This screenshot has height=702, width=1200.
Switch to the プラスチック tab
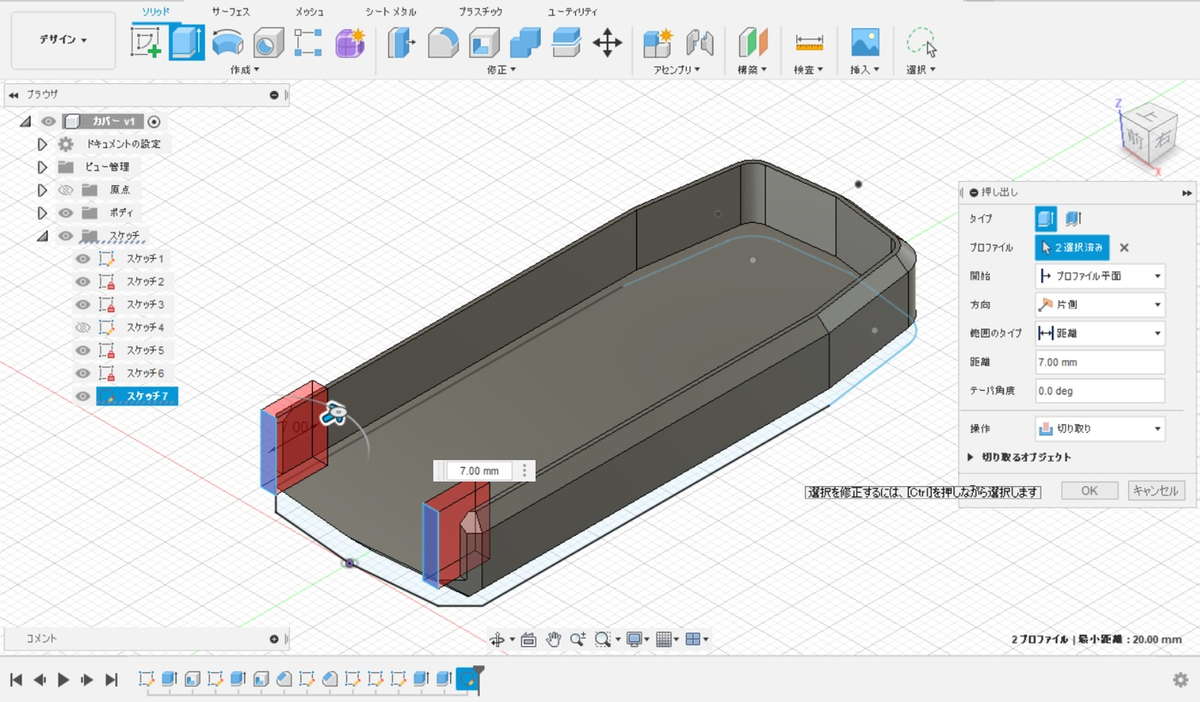(481, 11)
